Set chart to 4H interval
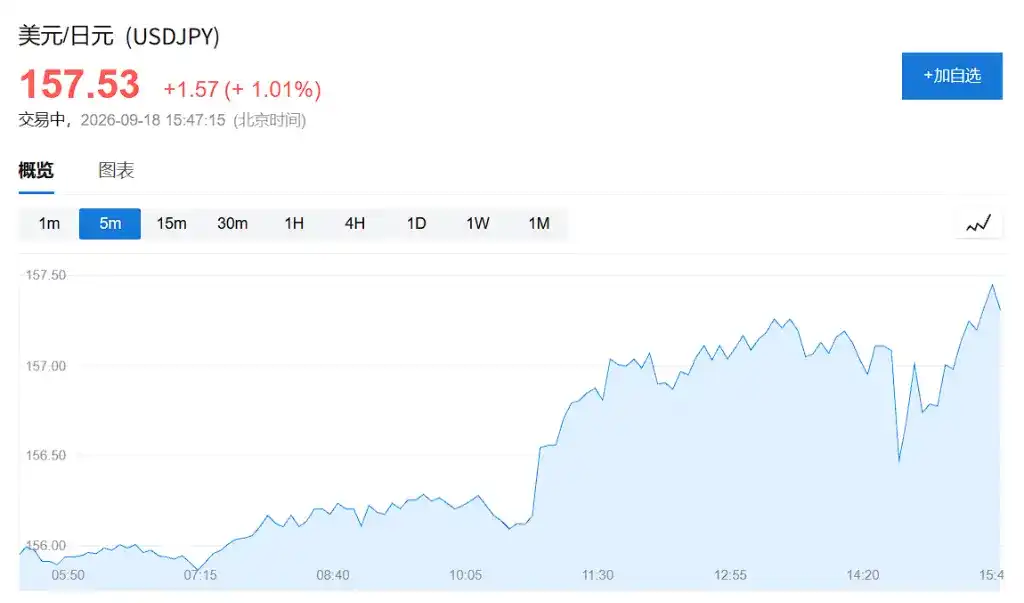Image resolution: width=1024 pixels, height=603 pixels. tap(355, 223)
